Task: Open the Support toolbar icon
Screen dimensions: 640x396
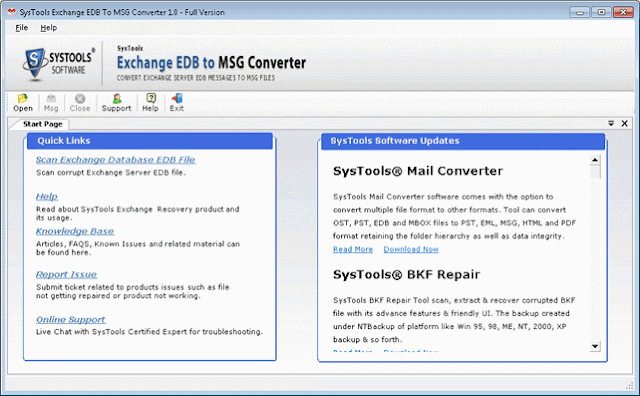Action: click(116, 102)
